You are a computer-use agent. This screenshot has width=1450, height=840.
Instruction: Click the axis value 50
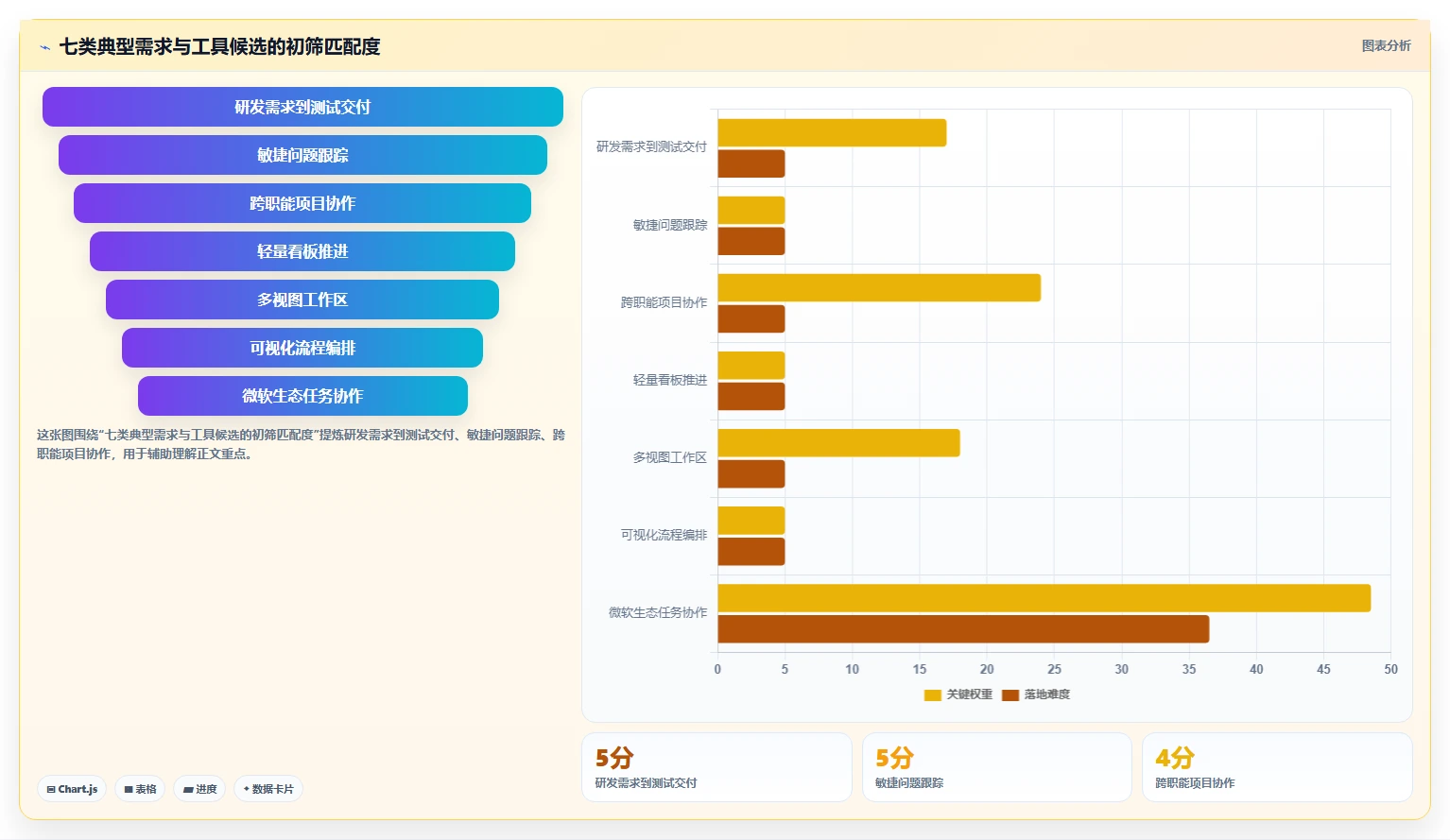pyautogui.click(x=1390, y=669)
